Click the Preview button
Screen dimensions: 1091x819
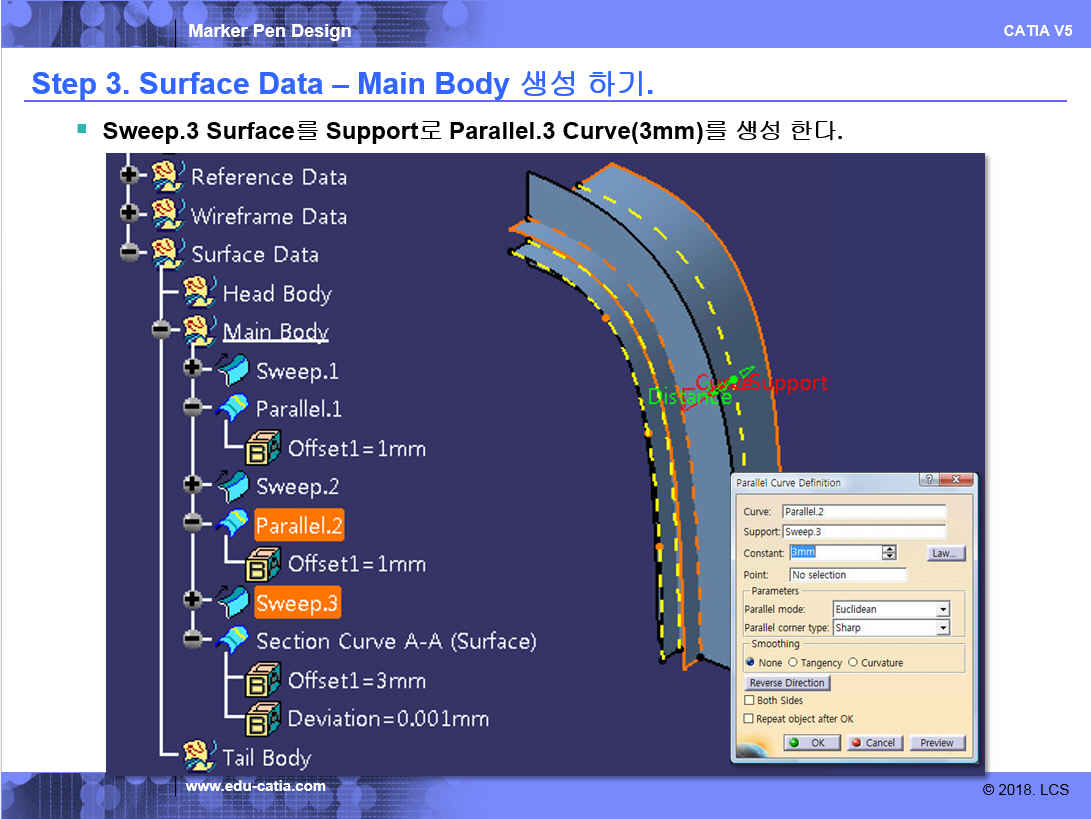(937, 743)
